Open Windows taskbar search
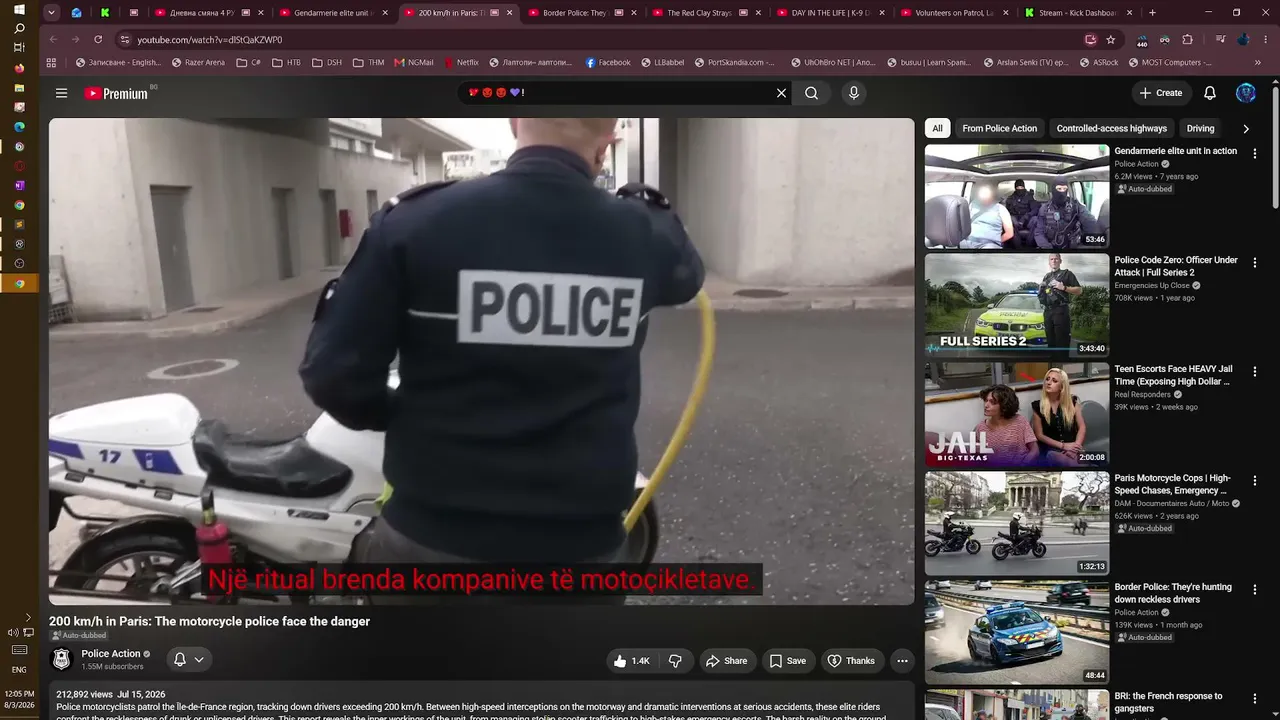 [19, 29]
